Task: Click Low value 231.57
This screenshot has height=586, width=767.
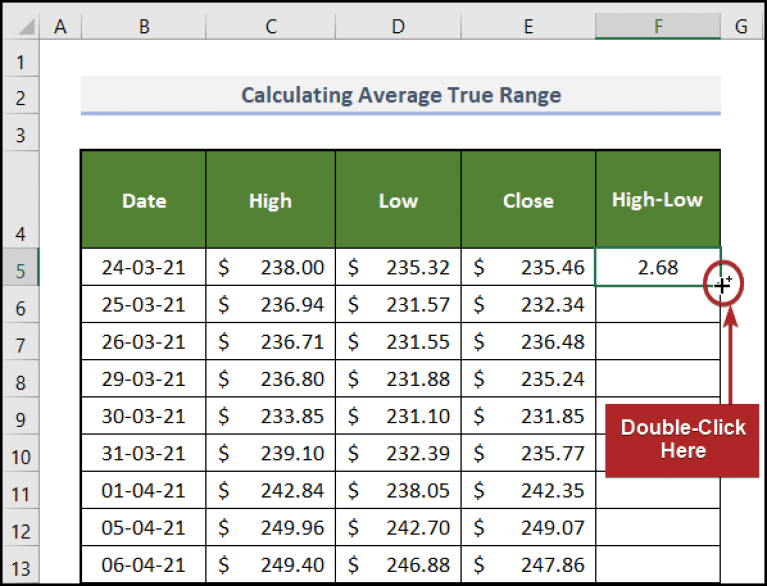Action: 398,304
